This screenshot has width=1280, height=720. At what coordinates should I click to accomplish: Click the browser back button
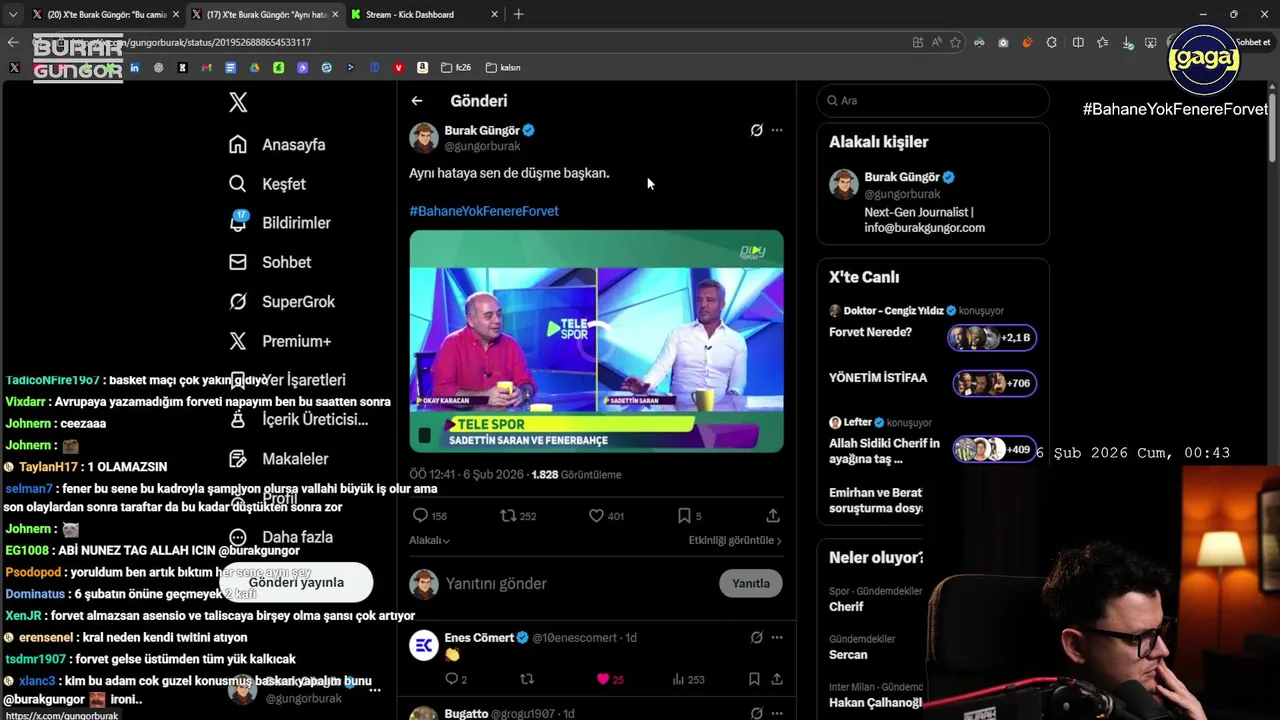pos(13,42)
